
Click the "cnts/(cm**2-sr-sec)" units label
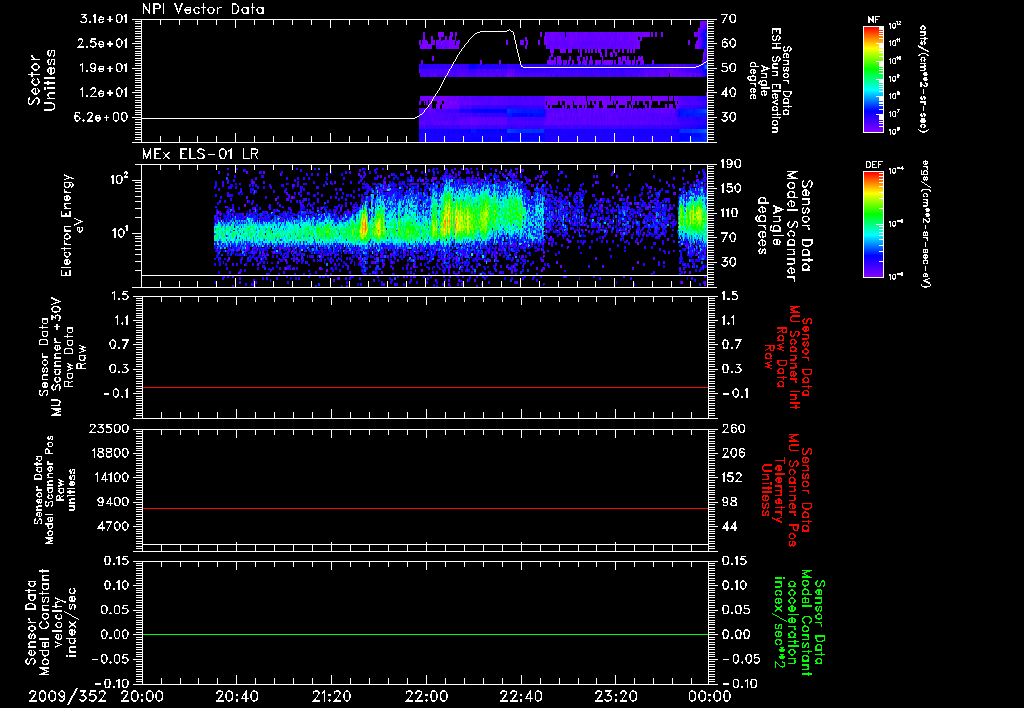pyautogui.click(x=923, y=79)
